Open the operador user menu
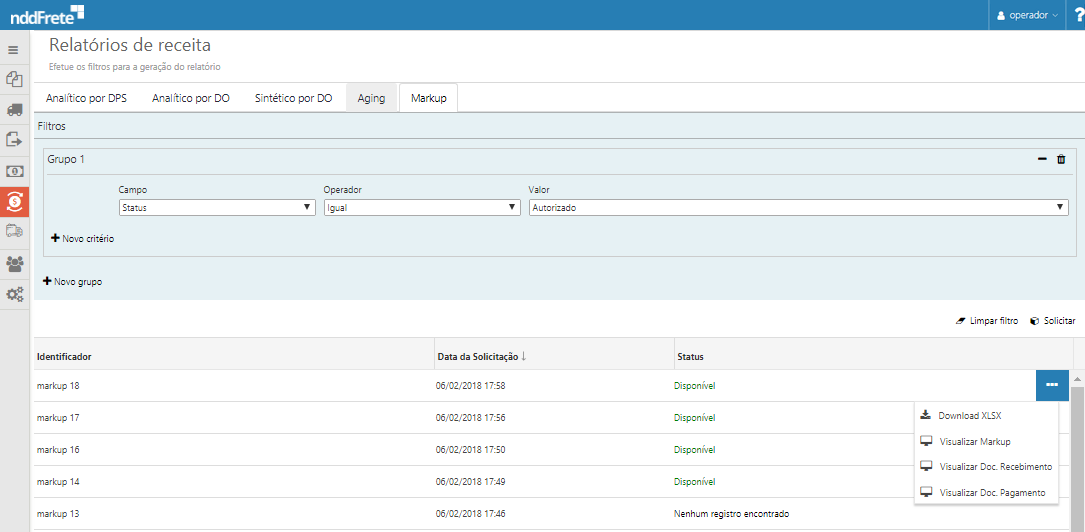 (x=1026, y=15)
